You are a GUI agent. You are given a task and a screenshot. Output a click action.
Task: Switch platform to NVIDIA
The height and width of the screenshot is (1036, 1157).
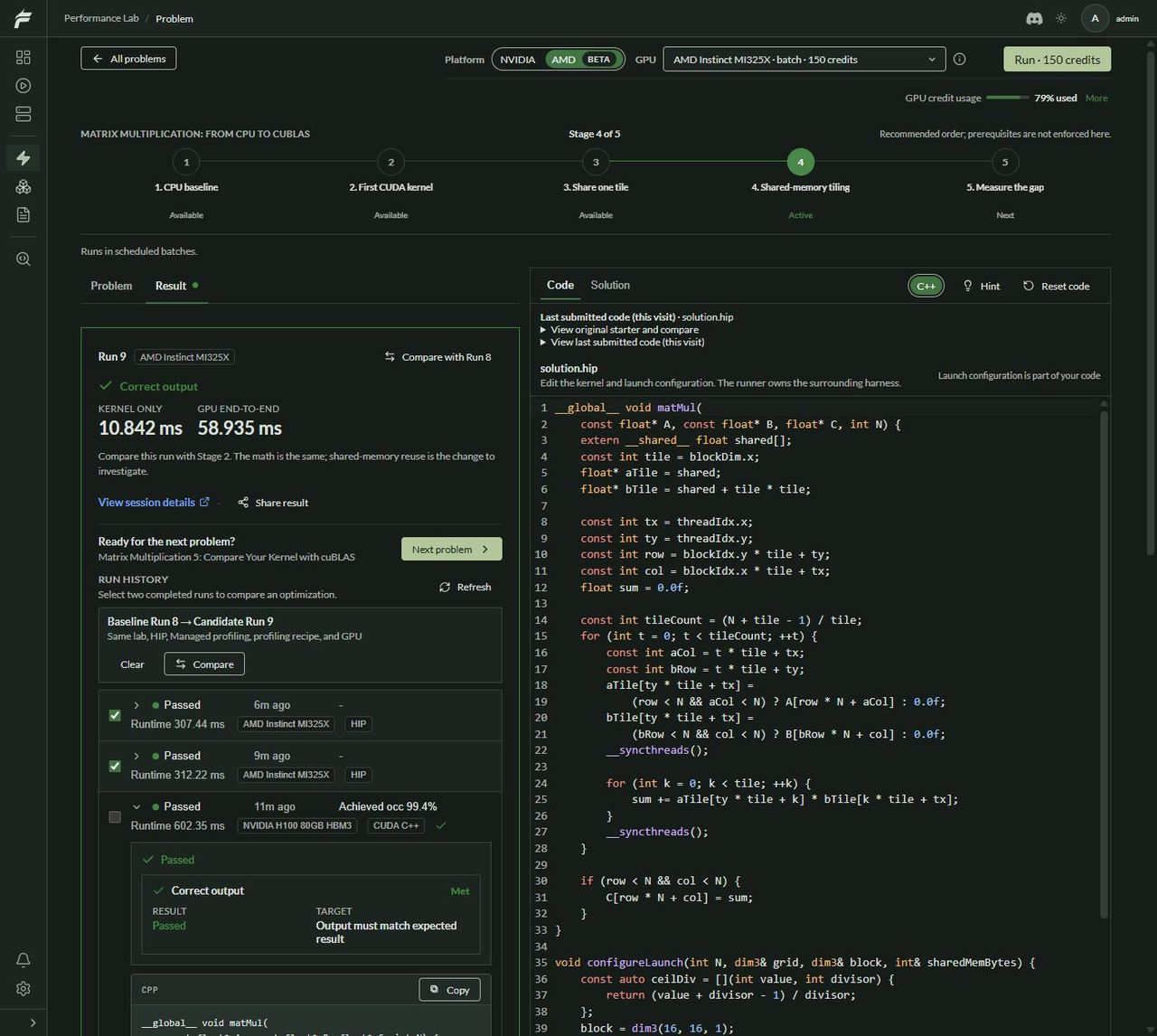[518, 60]
